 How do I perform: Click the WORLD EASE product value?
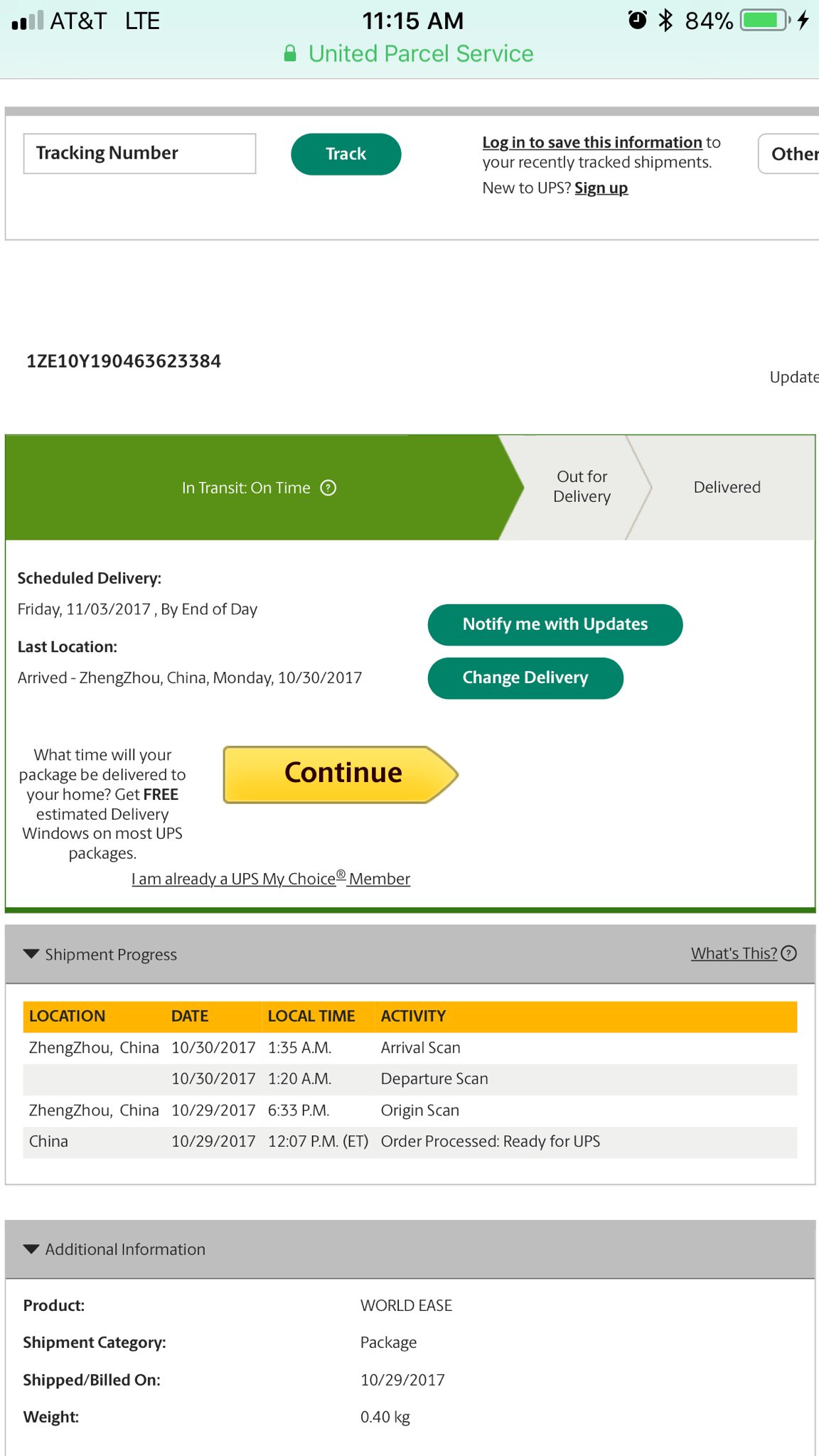[406, 1305]
